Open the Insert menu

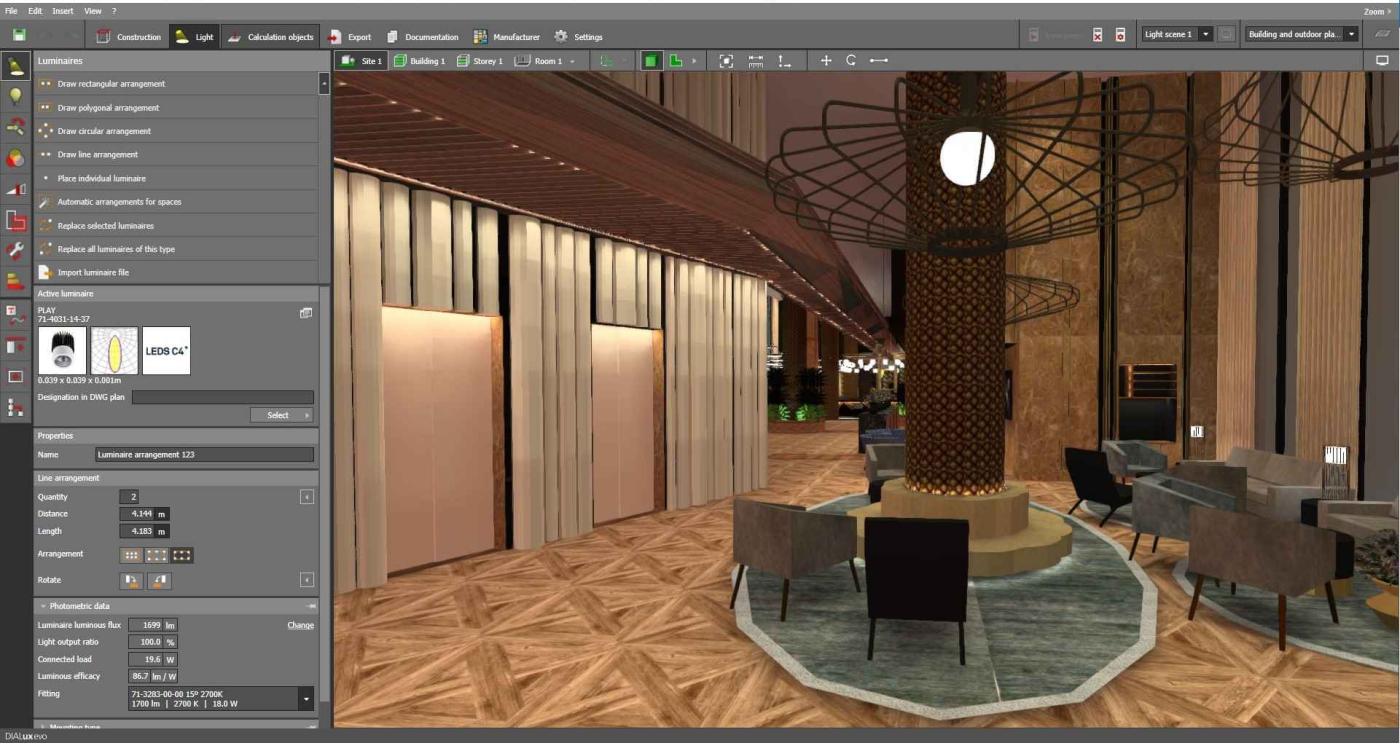coord(62,11)
